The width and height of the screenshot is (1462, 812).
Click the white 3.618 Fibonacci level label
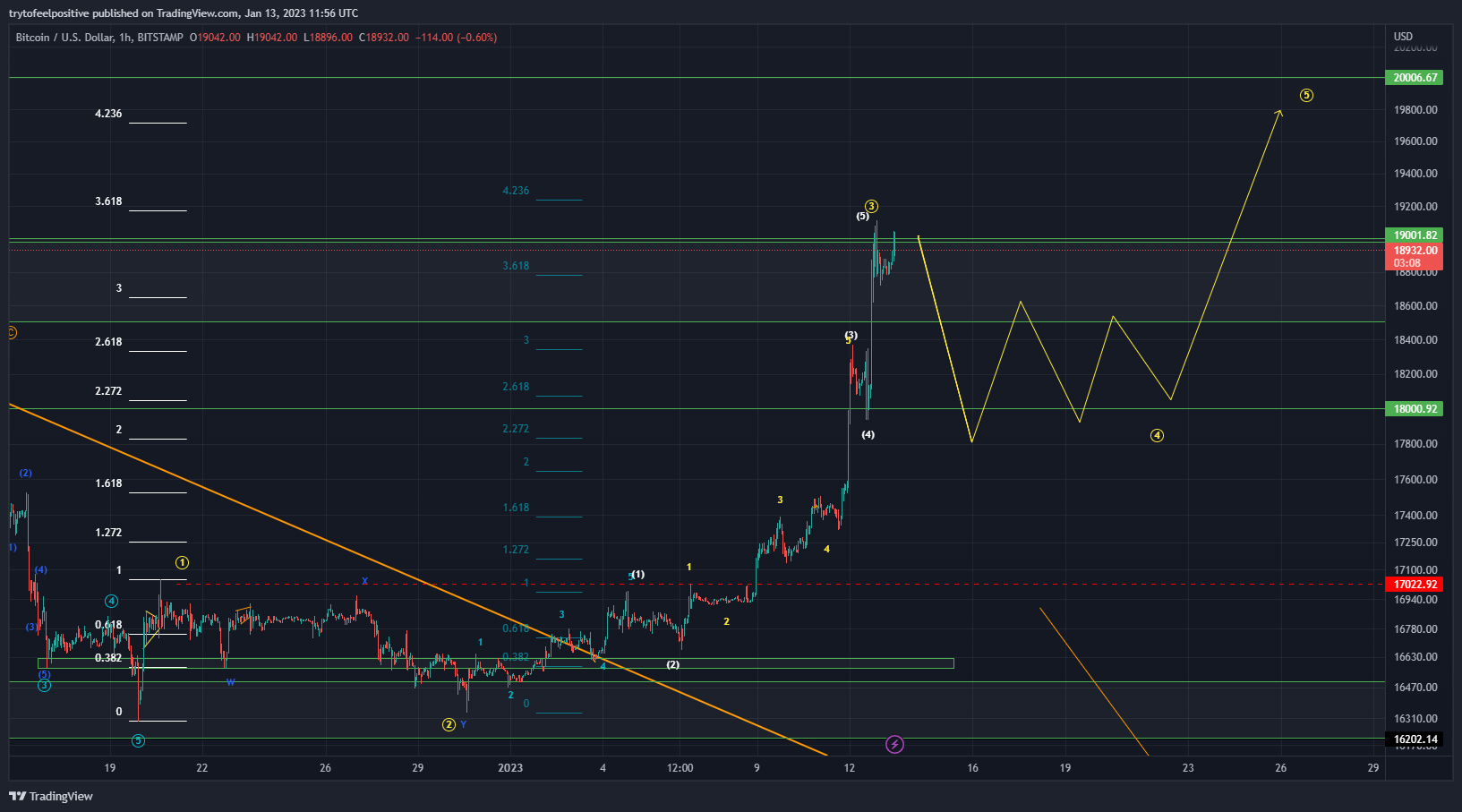[x=108, y=201]
